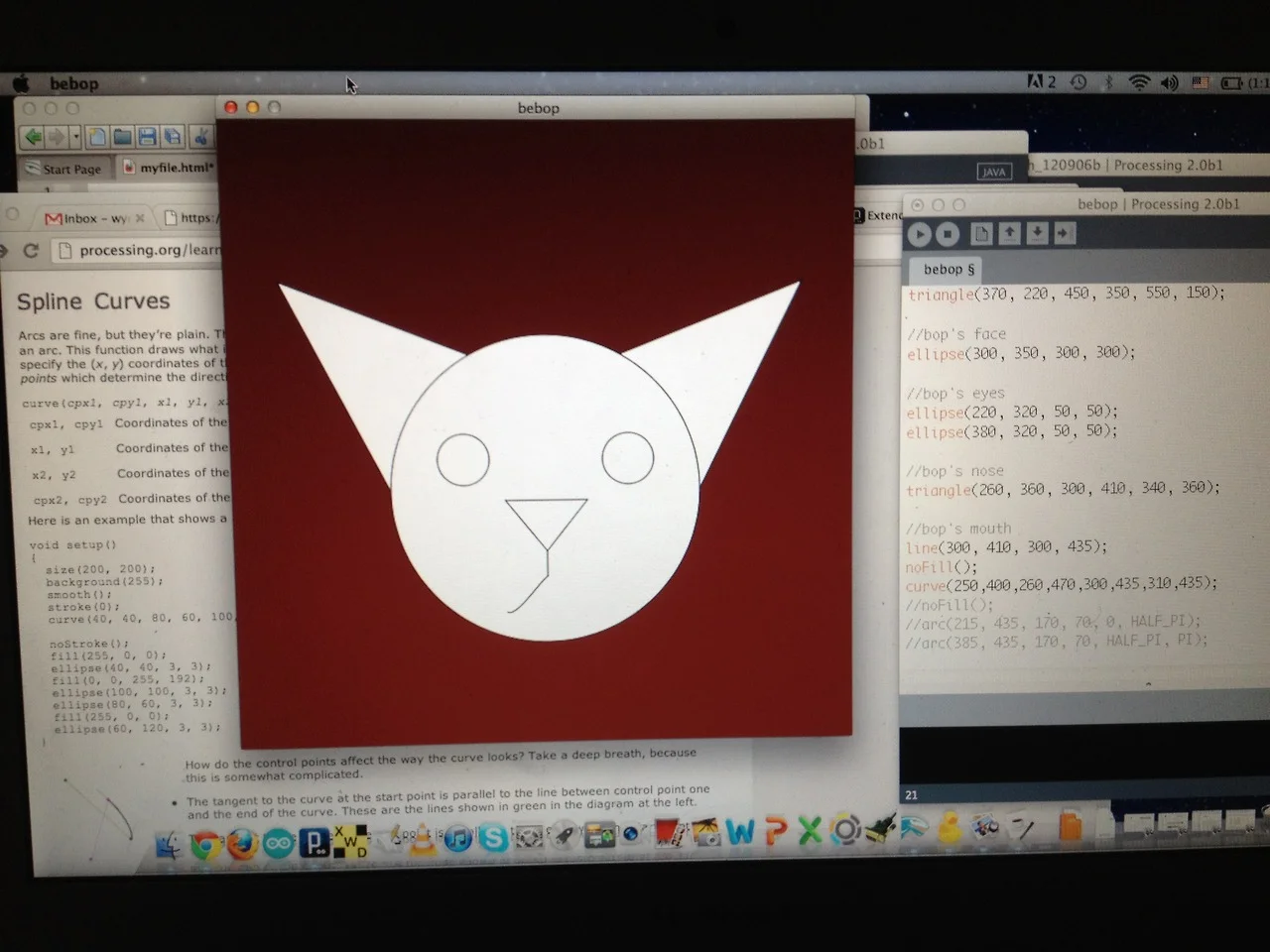Image resolution: width=1270 pixels, height=952 pixels.
Task: Click the Bluetooth menu bar icon
Action: click(1108, 82)
